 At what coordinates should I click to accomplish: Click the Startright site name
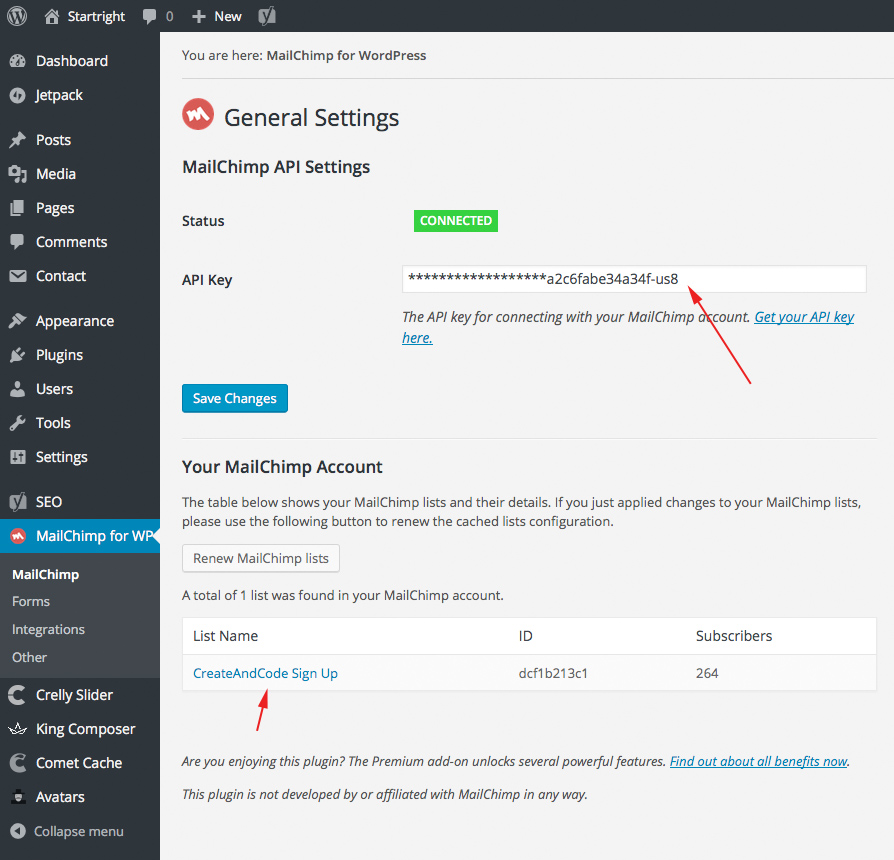96,17
